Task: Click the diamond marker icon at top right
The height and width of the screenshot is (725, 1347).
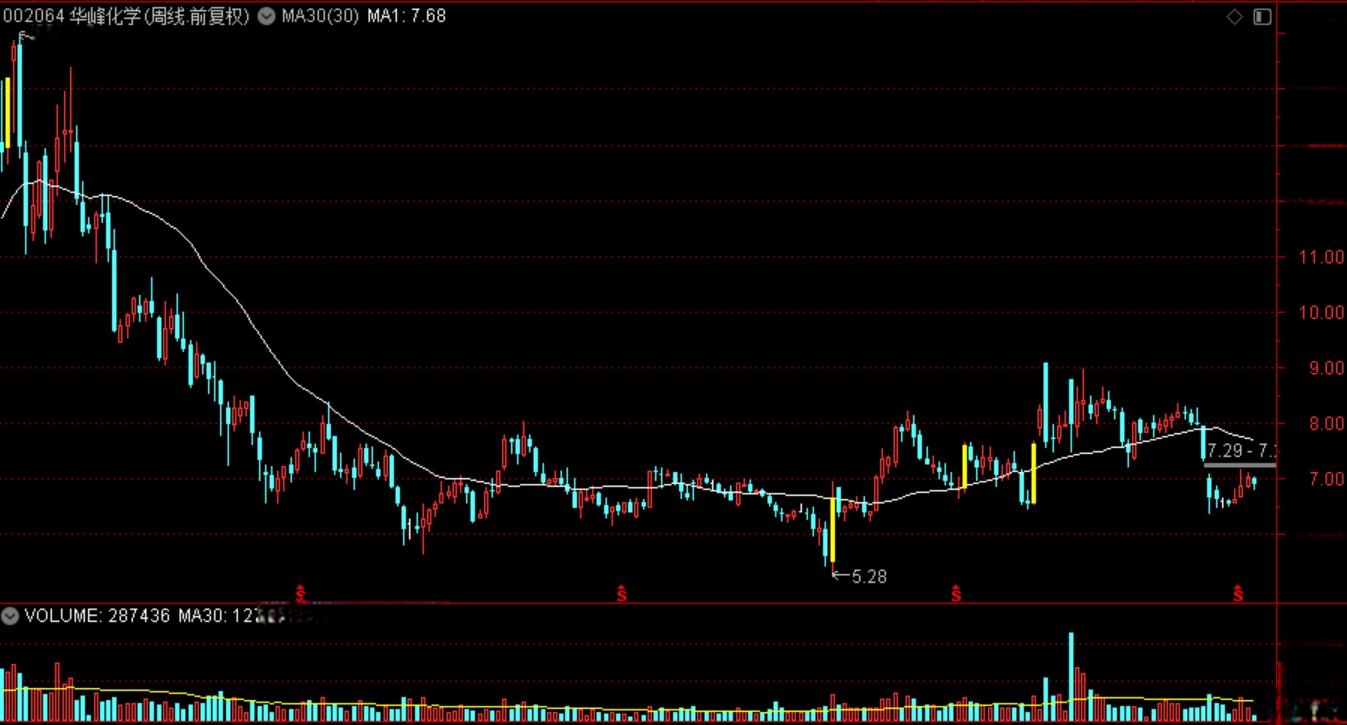Action: click(x=1235, y=16)
